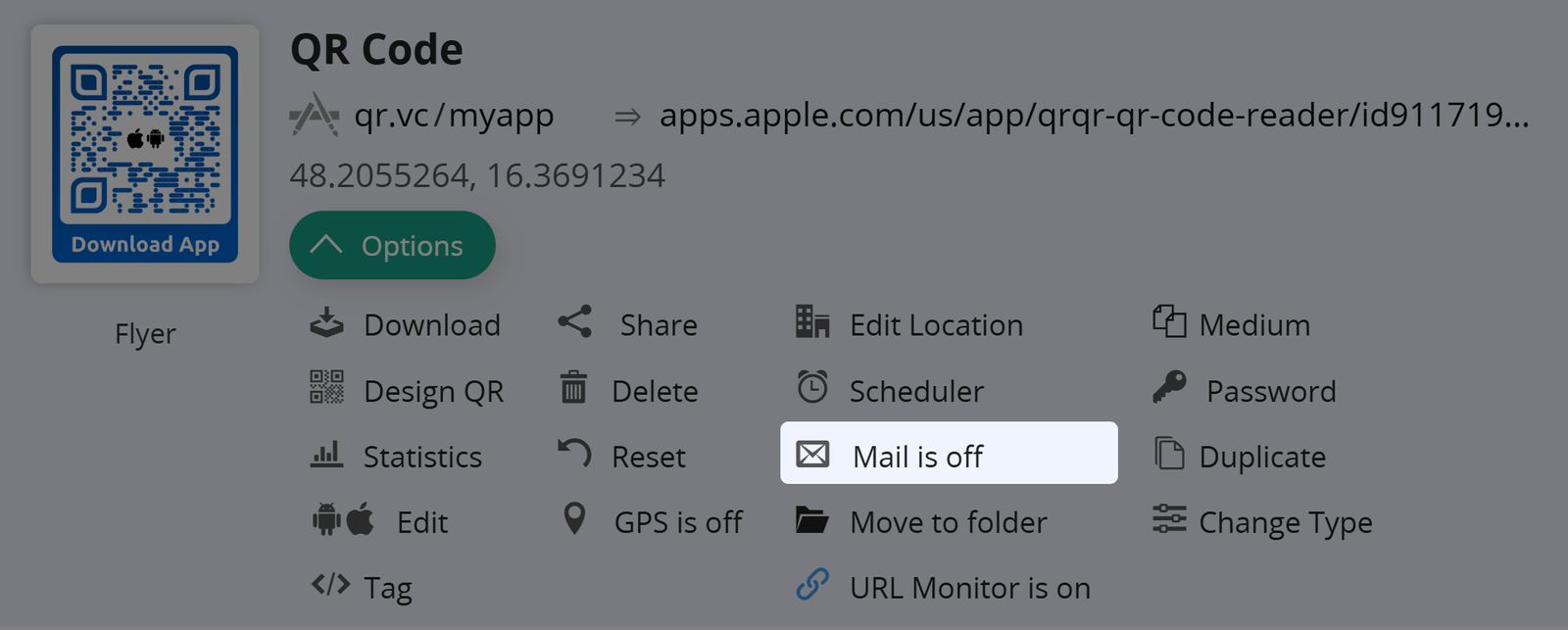1568x630 pixels.
Task: Click the Download App QR code thumbnail
Action: pyautogui.click(x=145, y=154)
